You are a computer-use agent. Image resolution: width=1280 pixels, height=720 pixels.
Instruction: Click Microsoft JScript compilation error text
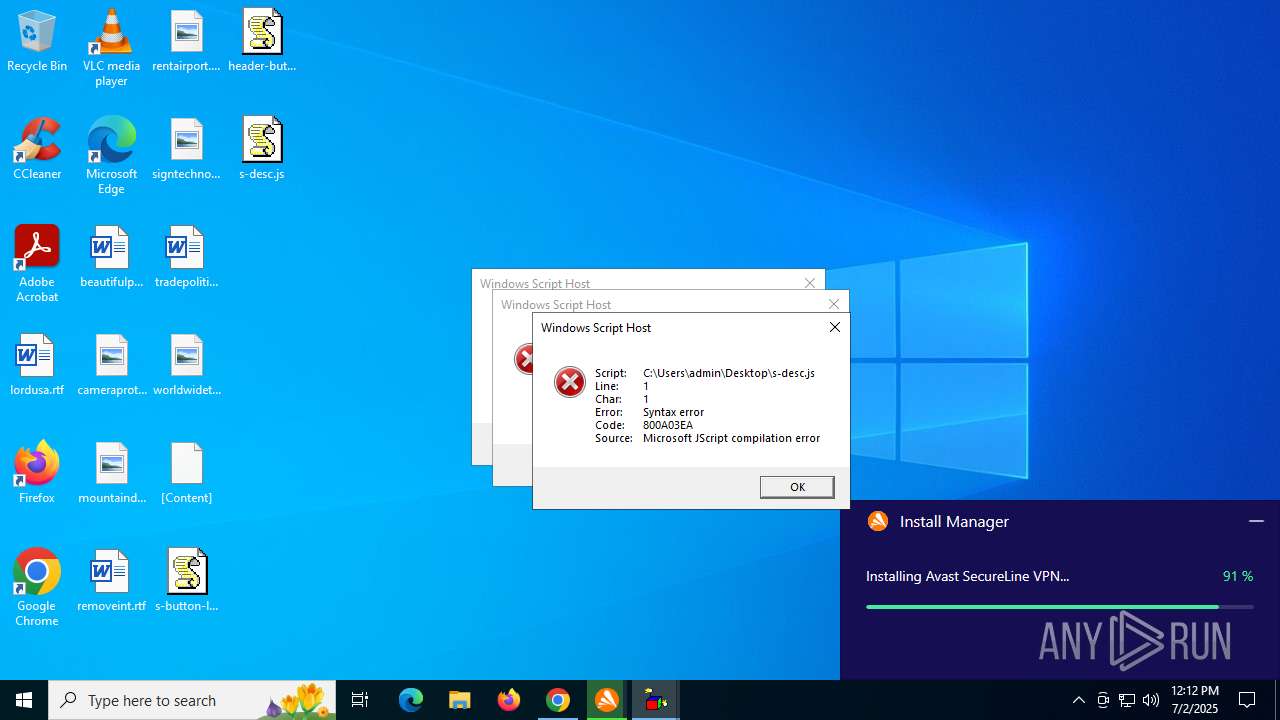pos(731,438)
